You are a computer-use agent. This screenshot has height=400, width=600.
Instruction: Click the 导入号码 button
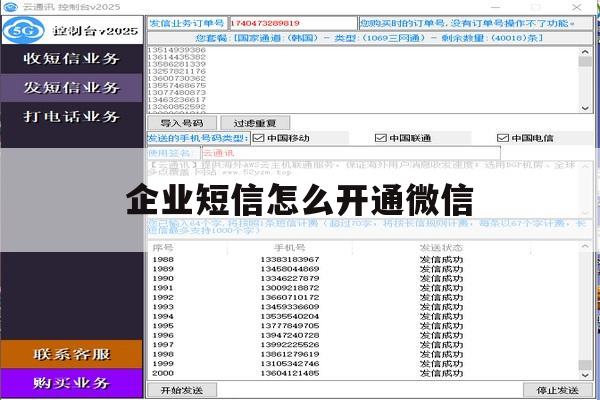(x=182, y=123)
